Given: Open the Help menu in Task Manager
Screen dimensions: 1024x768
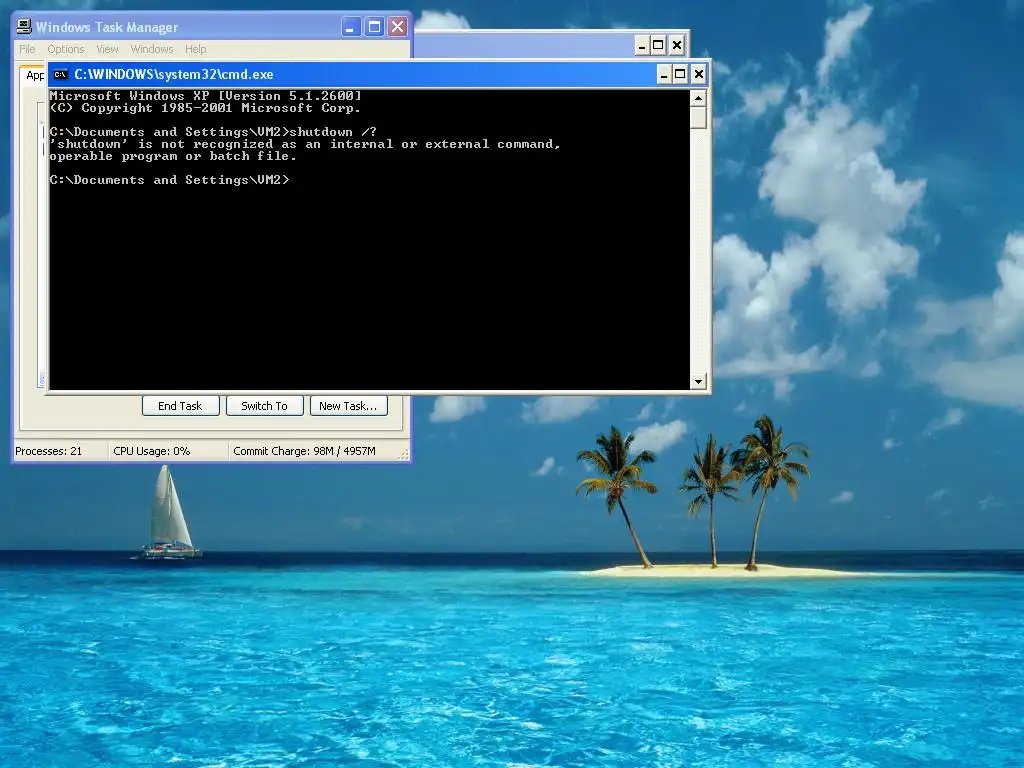Looking at the screenshot, I should point(195,49).
